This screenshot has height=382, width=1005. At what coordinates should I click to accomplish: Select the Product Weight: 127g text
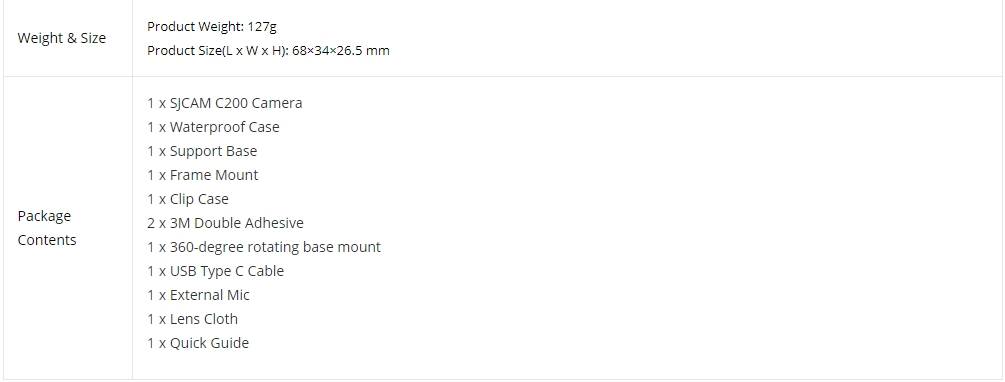[212, 27]
